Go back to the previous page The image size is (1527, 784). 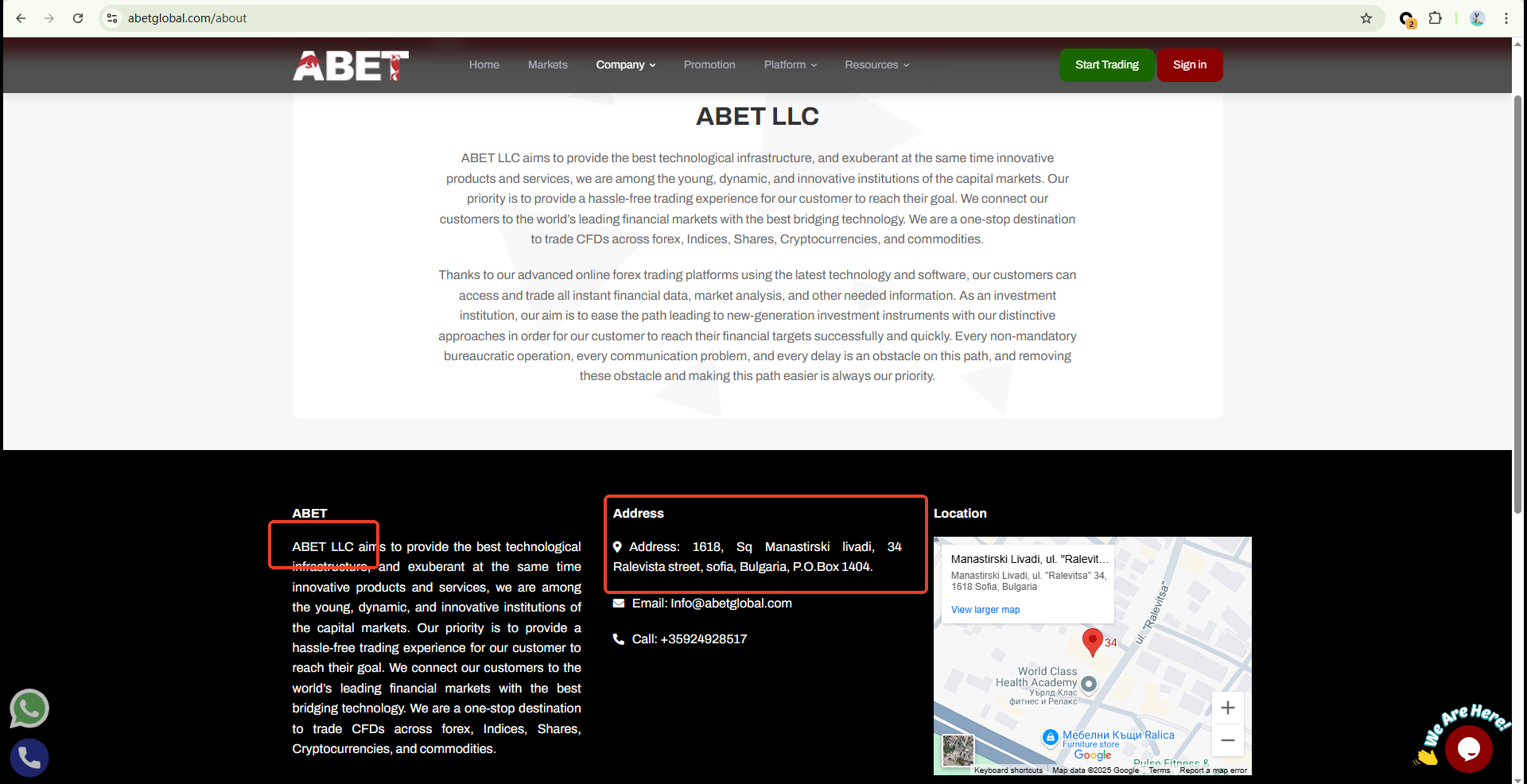(x=21, y=18)
